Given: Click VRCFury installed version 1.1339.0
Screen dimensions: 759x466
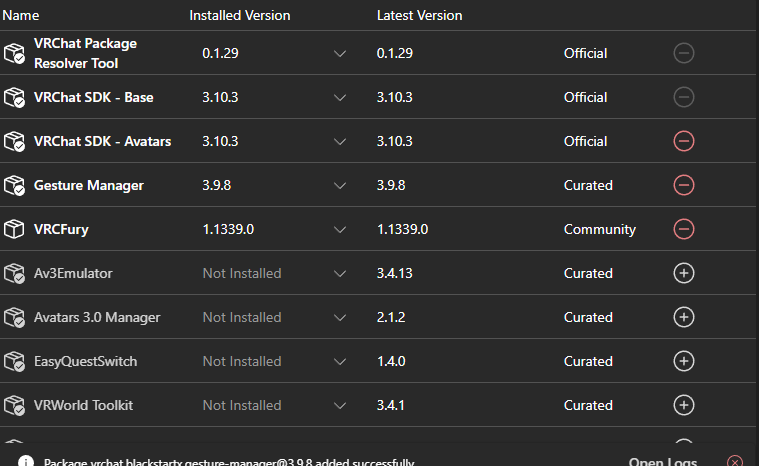Looking at the screenshot, I should (x=228, y=229).
